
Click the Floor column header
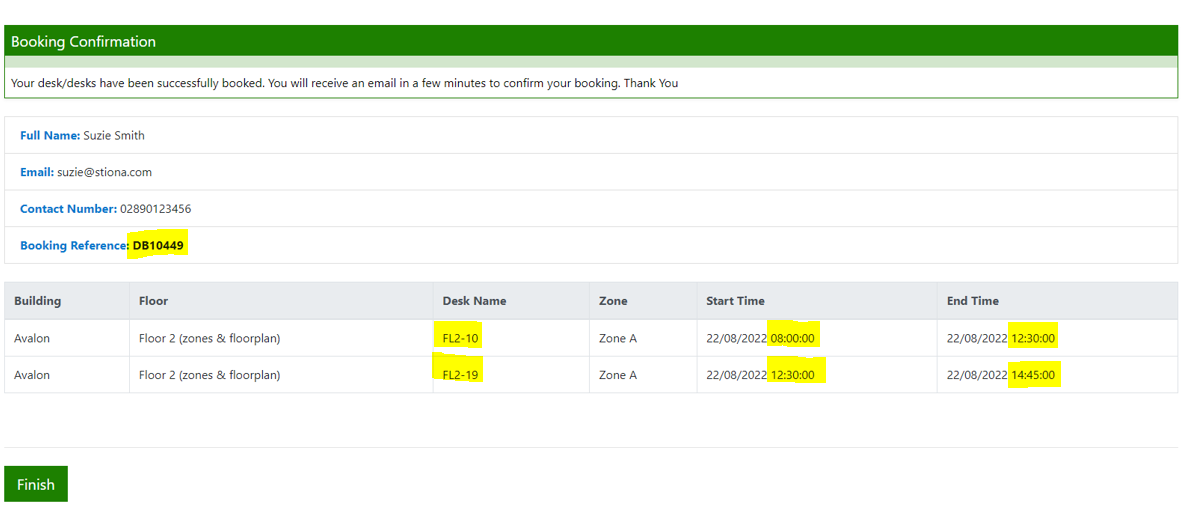(153, 301)
